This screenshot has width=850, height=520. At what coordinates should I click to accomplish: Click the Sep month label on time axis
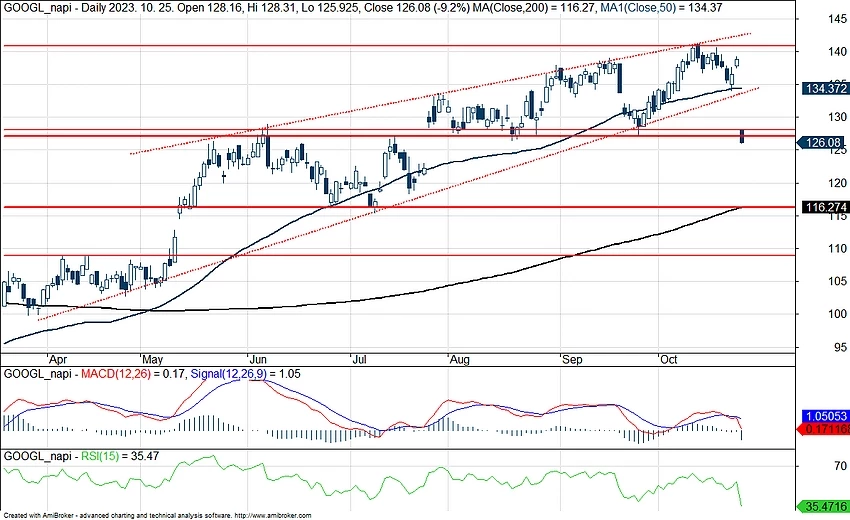[572, 359]
